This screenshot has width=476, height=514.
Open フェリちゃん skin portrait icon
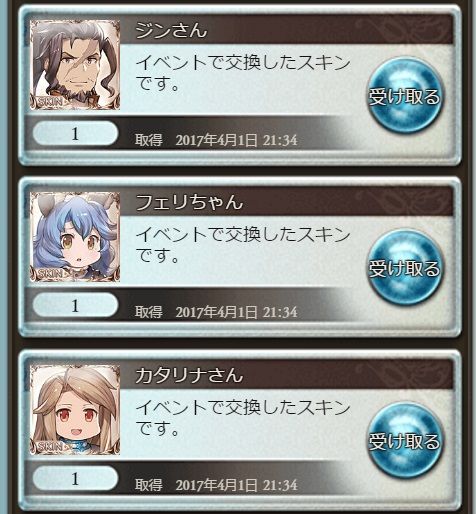pos(75,237)
